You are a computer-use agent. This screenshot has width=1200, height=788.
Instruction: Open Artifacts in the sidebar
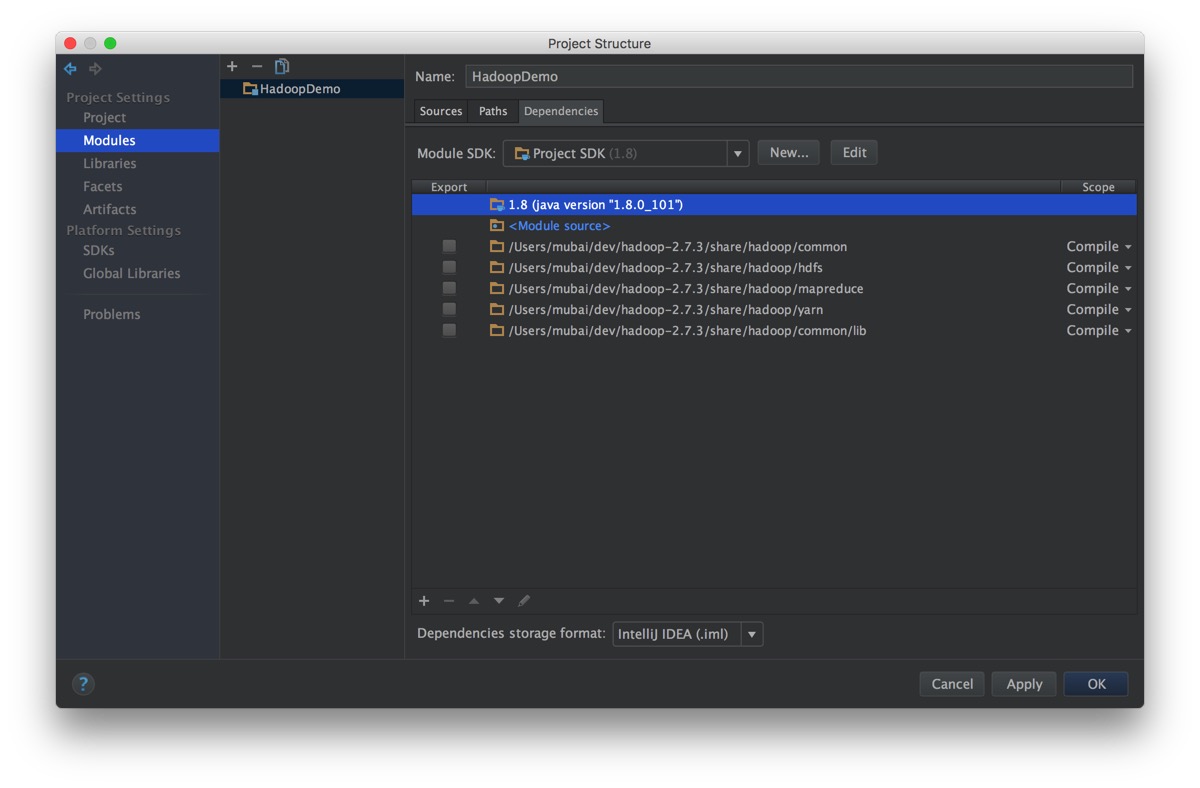(x=109, y=210)
